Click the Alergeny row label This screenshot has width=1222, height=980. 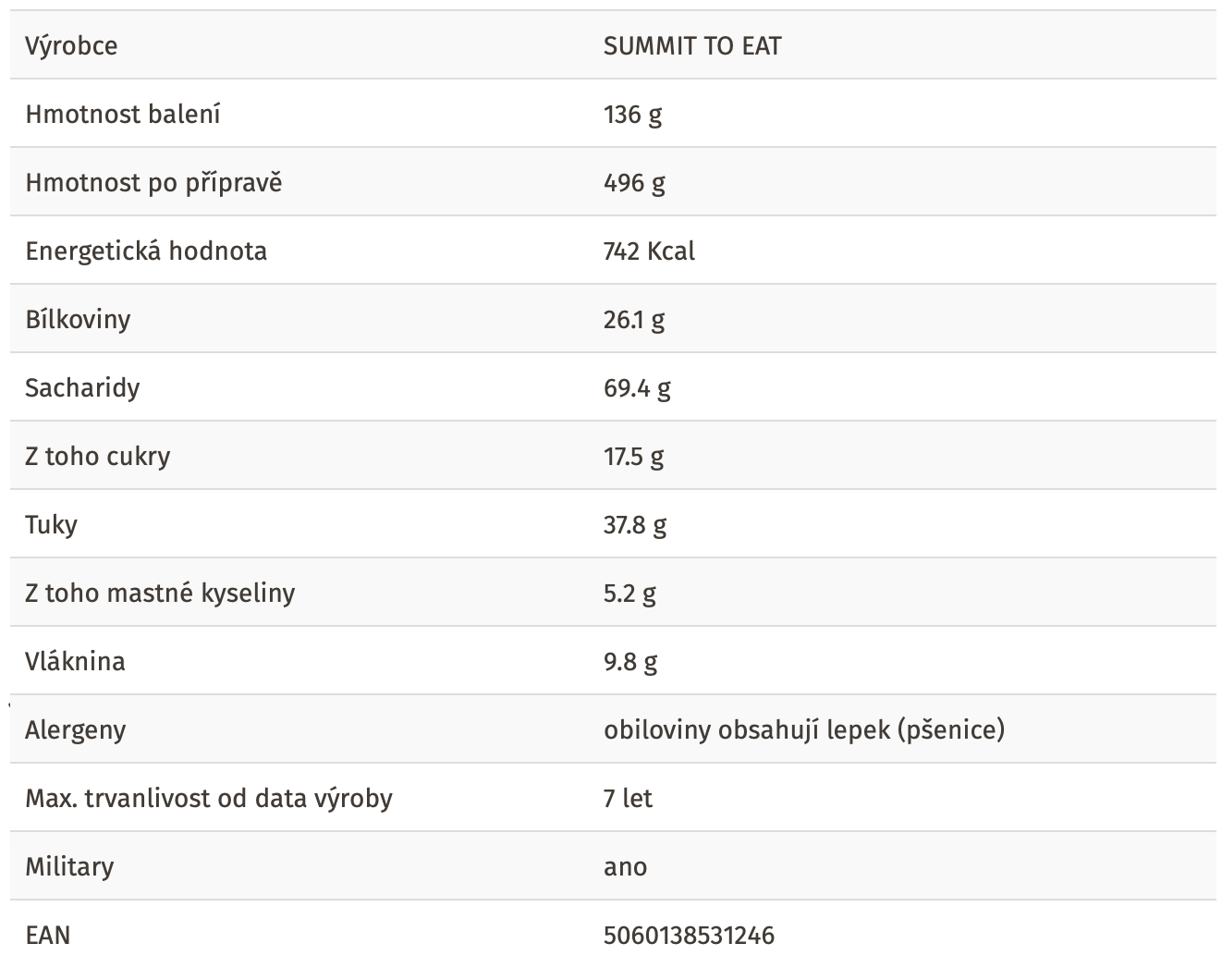[x=76, y=730]
